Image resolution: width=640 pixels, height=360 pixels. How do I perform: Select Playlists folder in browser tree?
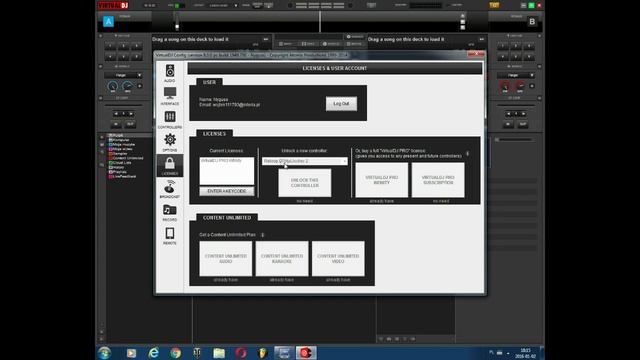pos(118,172)
